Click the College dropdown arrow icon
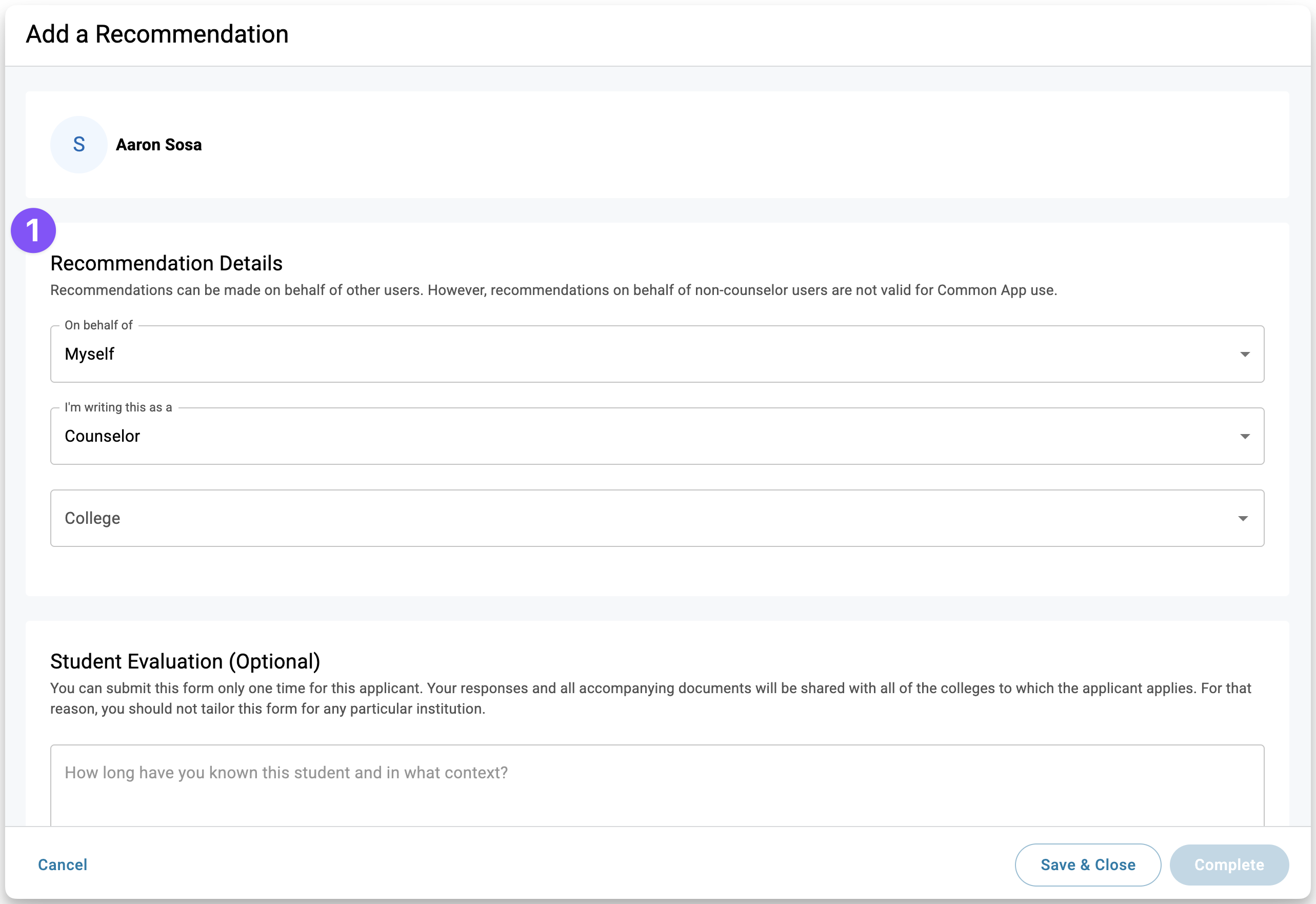 click(x=1243, y=518)
